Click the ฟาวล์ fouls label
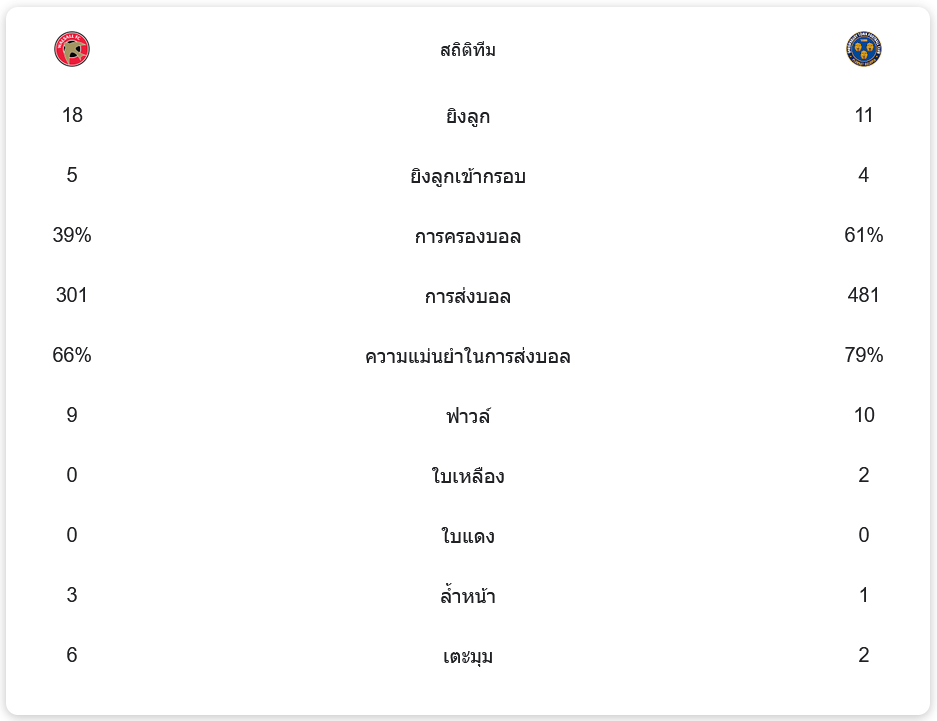The height and width of the screenshot is (721, 937). coord(468,416)
